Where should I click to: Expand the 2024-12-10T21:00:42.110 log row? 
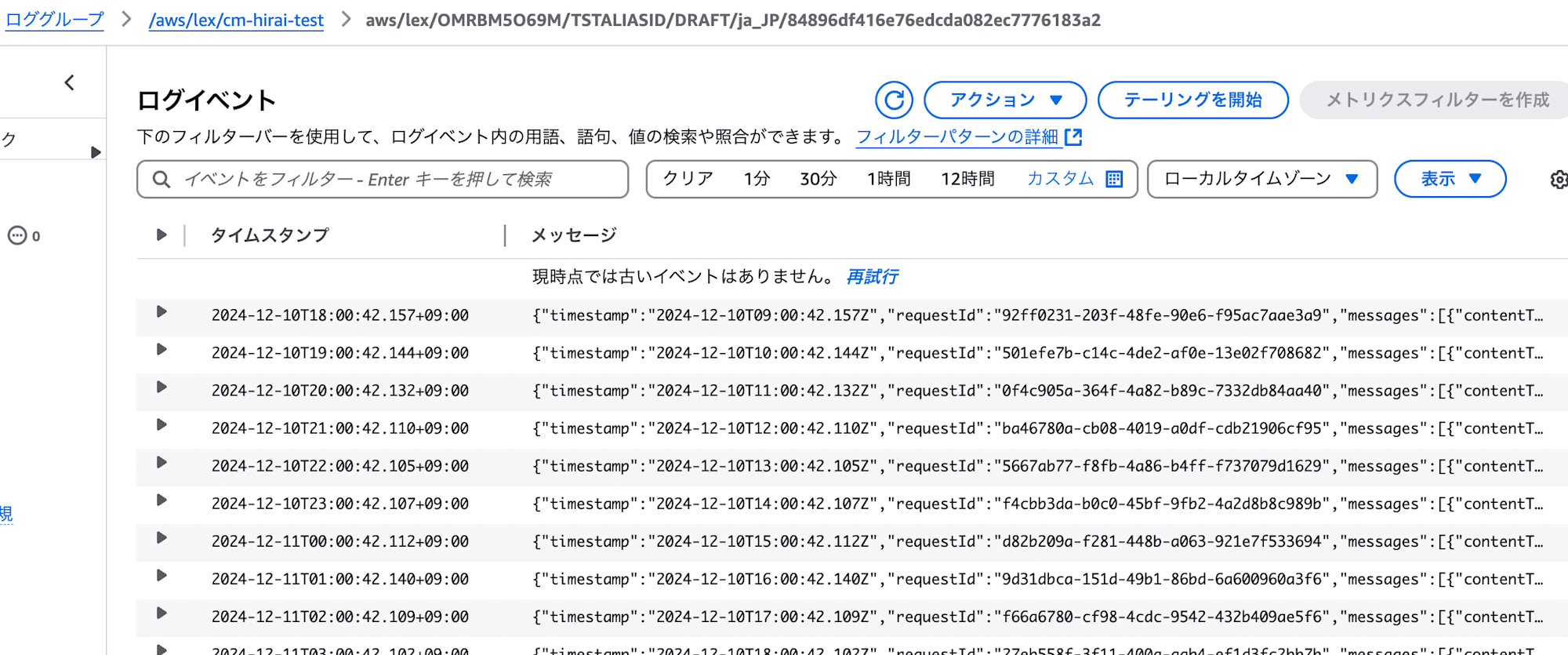click(162, 424)
